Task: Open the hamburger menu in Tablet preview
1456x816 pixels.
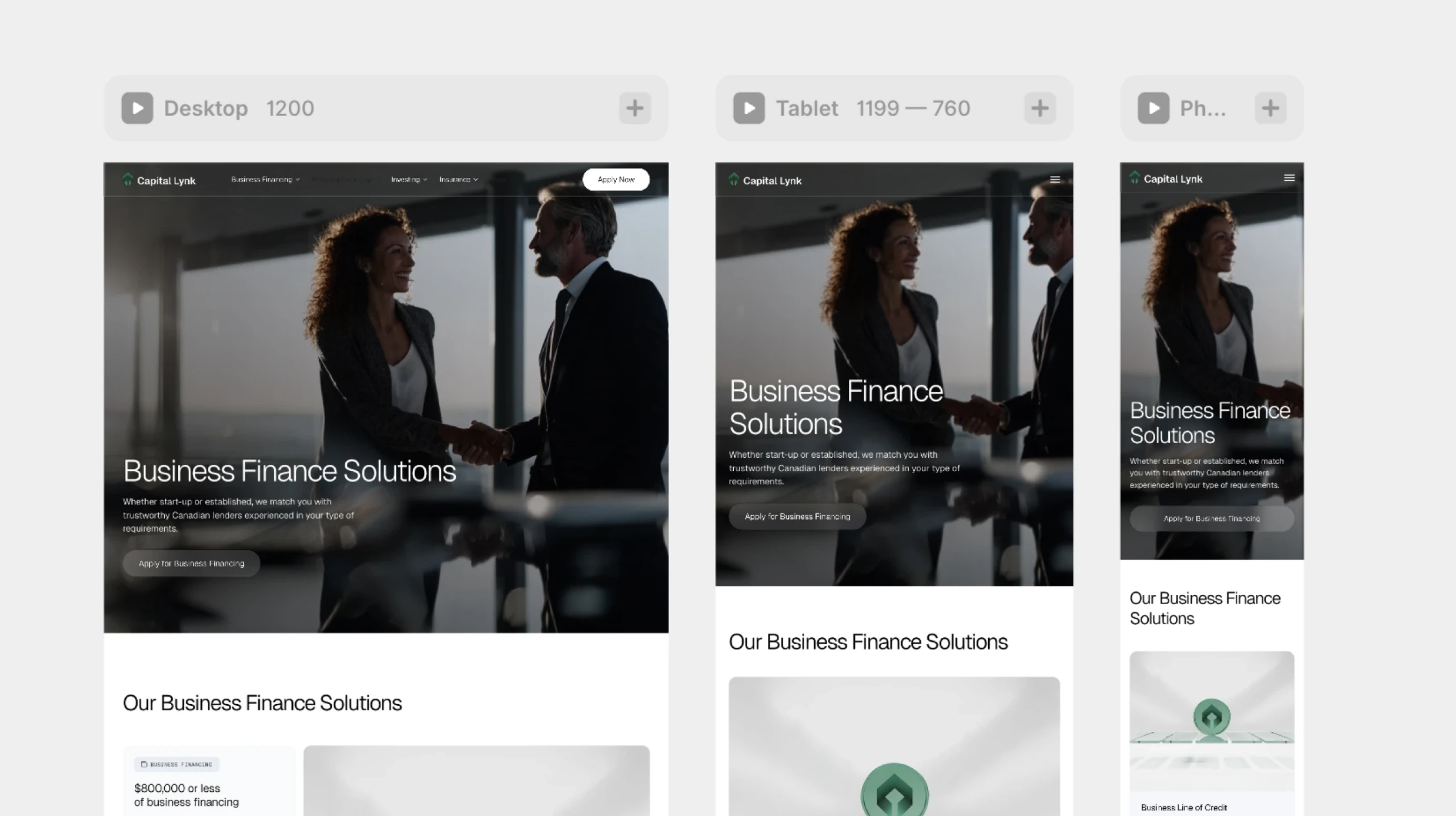Action: click(x=1055, y=179)
